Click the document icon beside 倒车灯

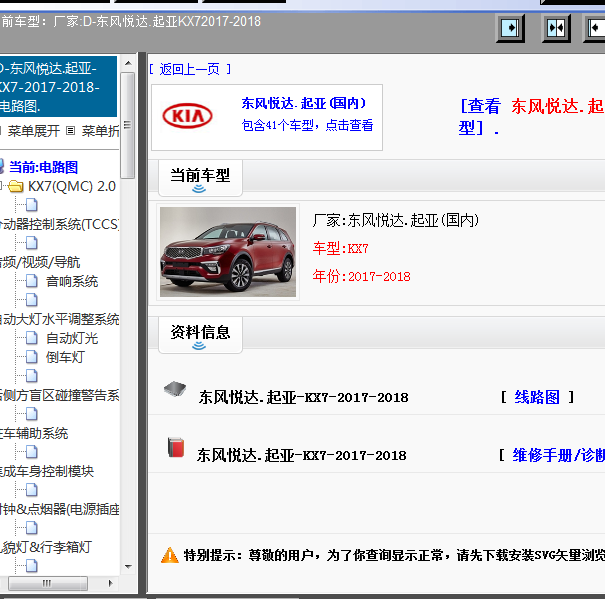32,357
